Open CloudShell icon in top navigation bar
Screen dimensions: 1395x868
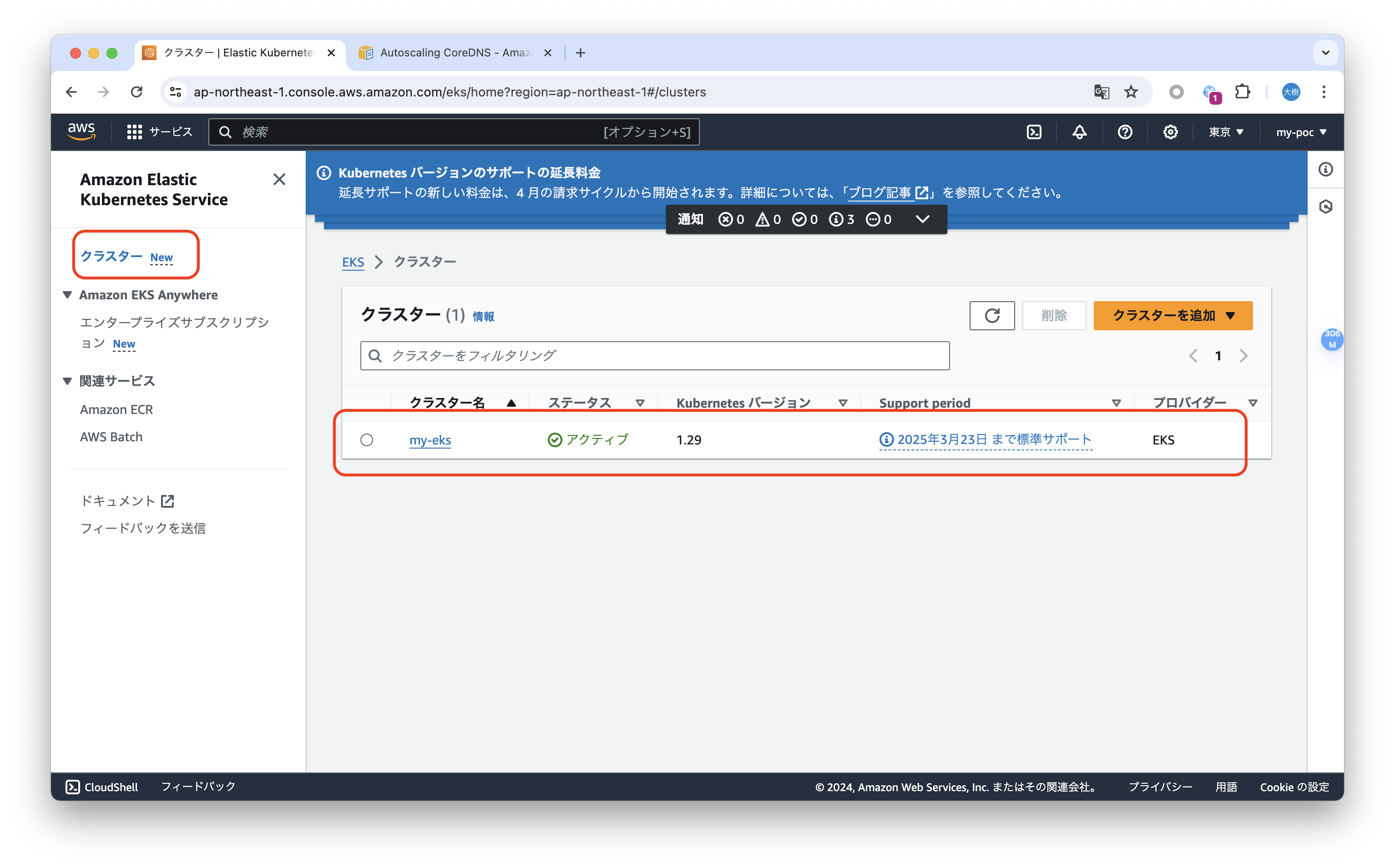[x=1034, y=132]
